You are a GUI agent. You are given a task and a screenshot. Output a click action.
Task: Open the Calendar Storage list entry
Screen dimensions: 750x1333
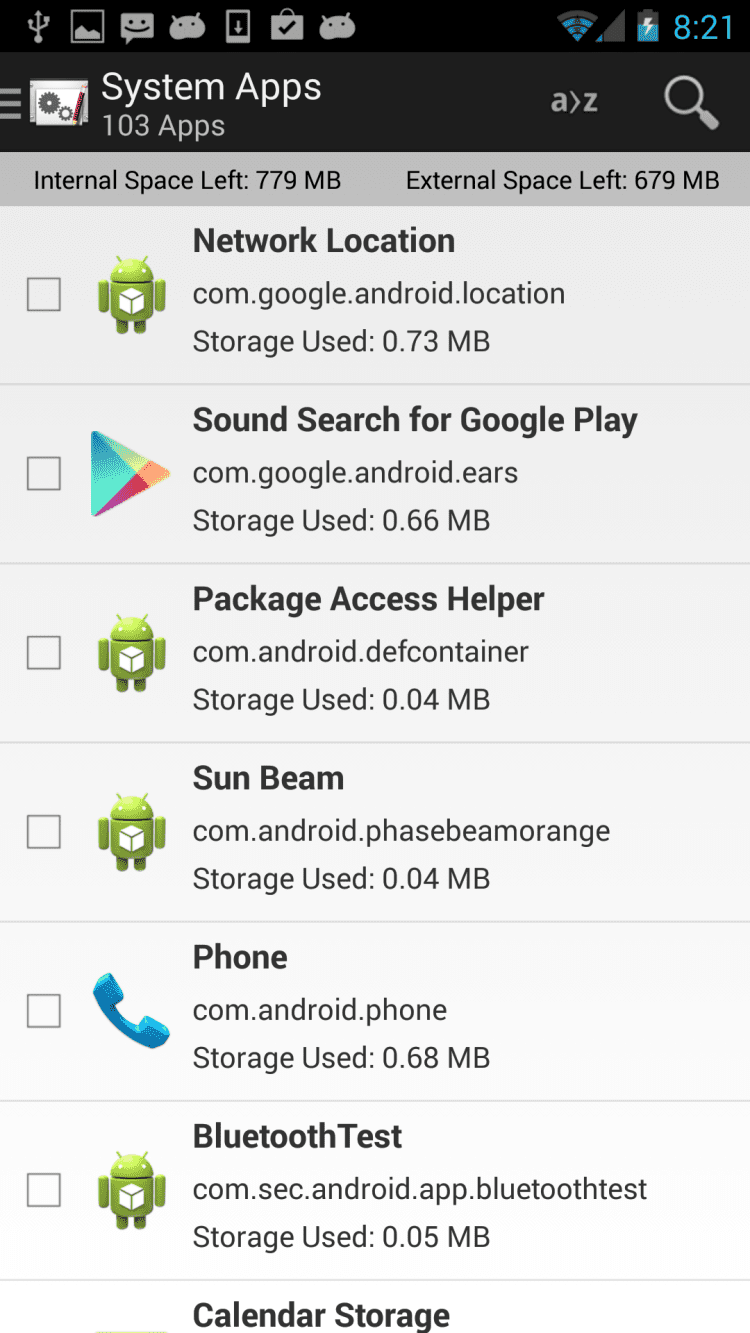pos(321,1314)
